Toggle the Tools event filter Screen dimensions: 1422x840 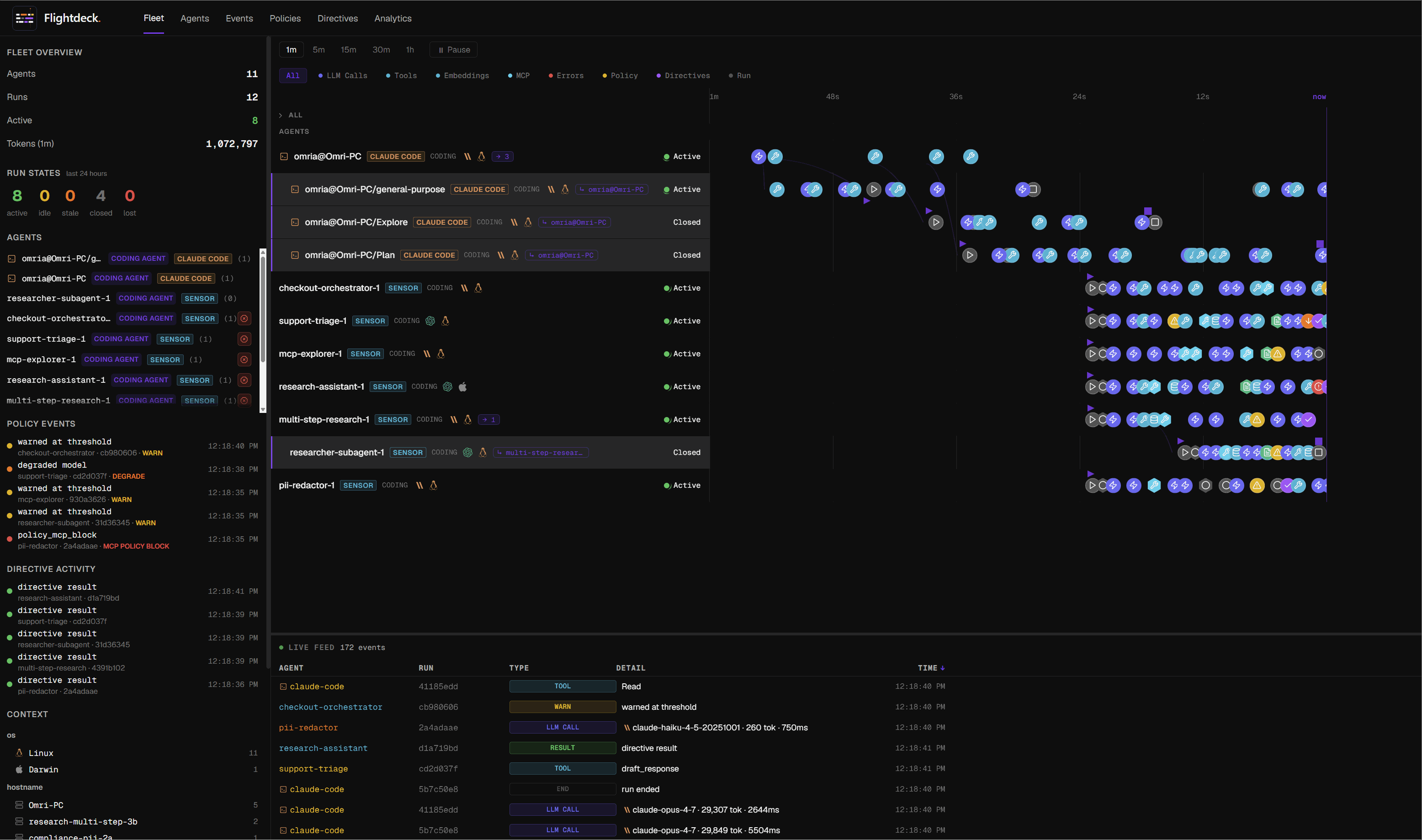pos(401,75)
